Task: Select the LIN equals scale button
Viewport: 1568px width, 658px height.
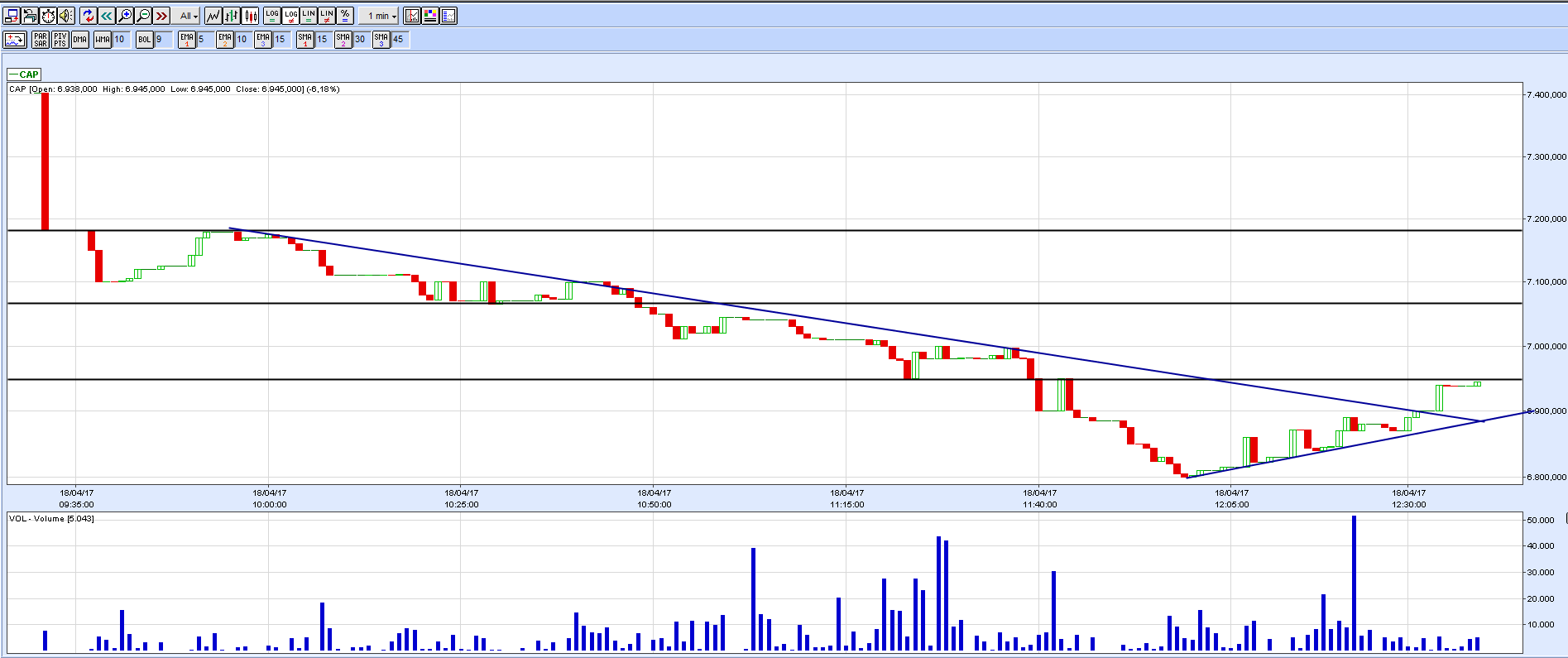Action: [309, 16]
